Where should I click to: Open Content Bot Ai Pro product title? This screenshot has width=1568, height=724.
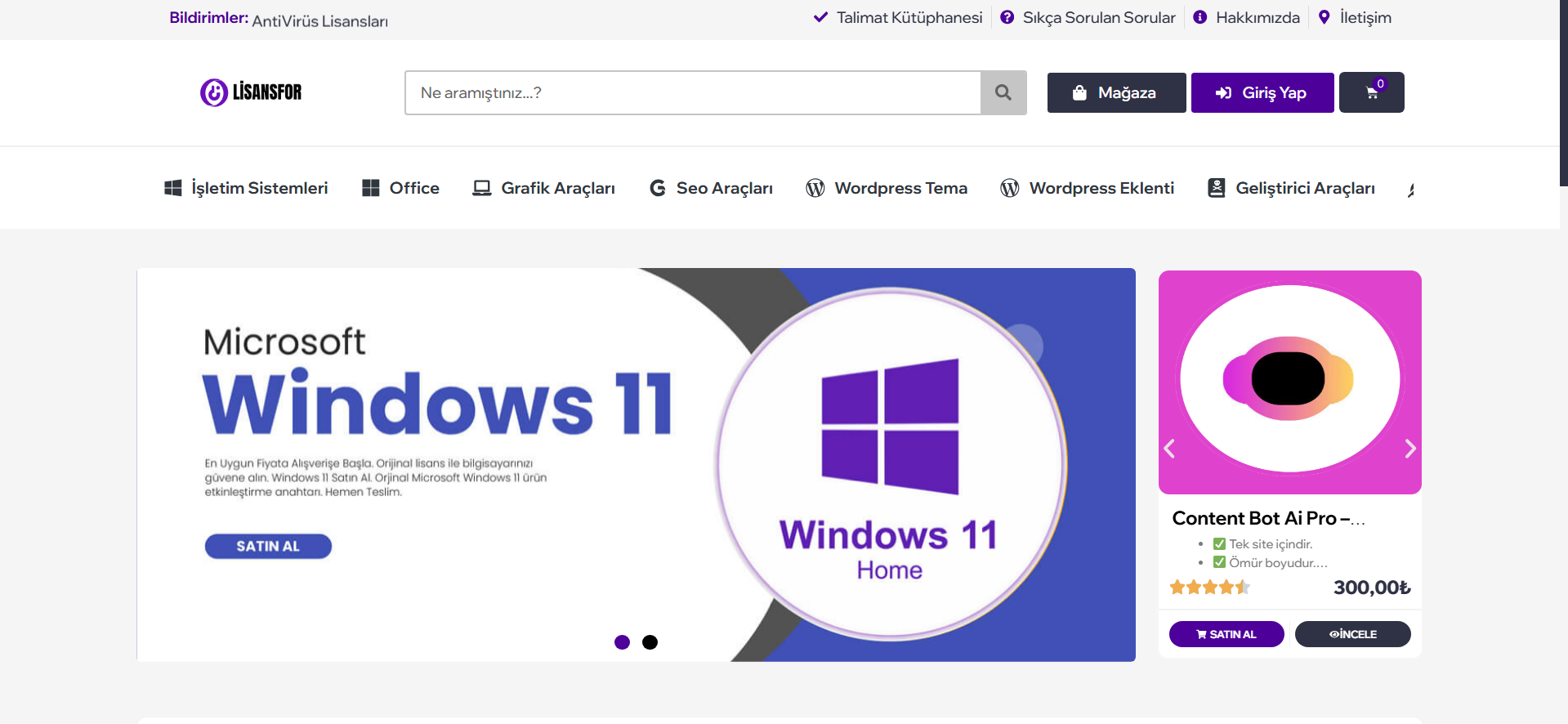pyautogui.click(x=1269, y=518)
